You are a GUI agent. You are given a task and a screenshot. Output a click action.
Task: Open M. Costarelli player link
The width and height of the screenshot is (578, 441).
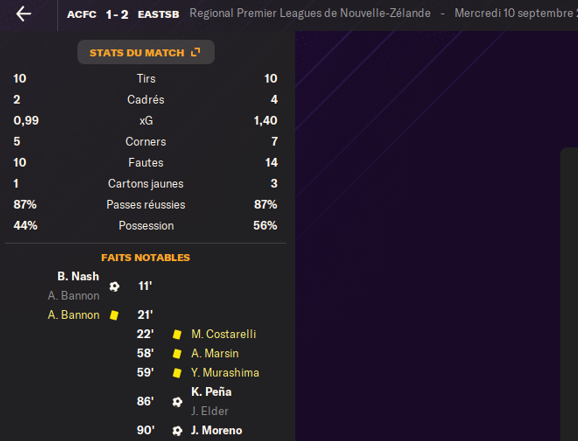(223, 334)
